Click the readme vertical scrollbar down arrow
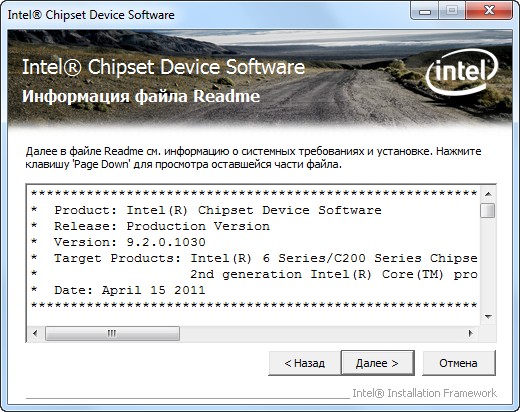The height and width of the screenshot is (412, 520). pyautogui.click(x=488, y=317)
